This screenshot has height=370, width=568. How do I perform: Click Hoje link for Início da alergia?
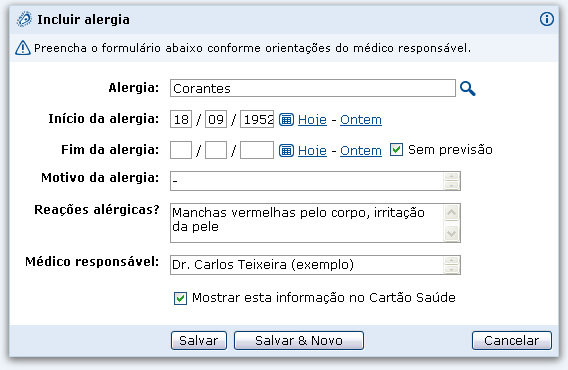tap(312, 120)
